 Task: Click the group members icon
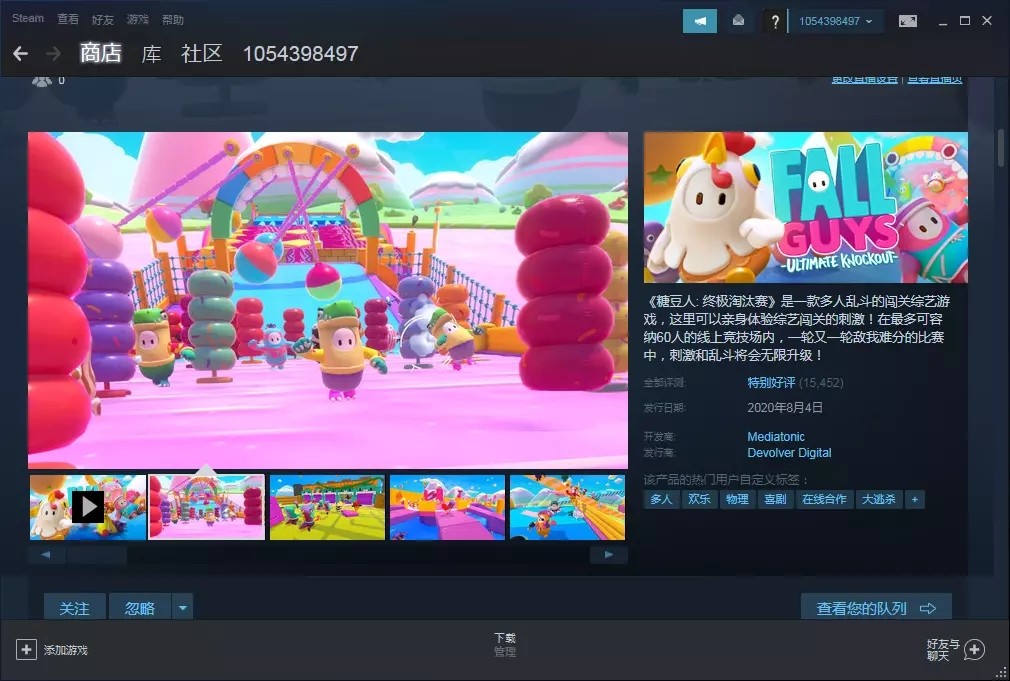[42, 81]
